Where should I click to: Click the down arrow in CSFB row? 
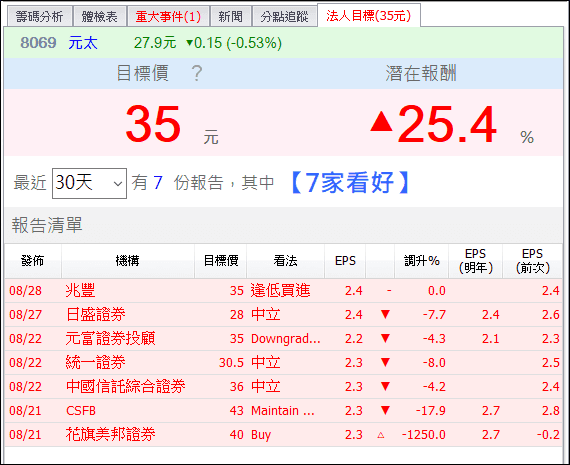click(x=385, y=410)
